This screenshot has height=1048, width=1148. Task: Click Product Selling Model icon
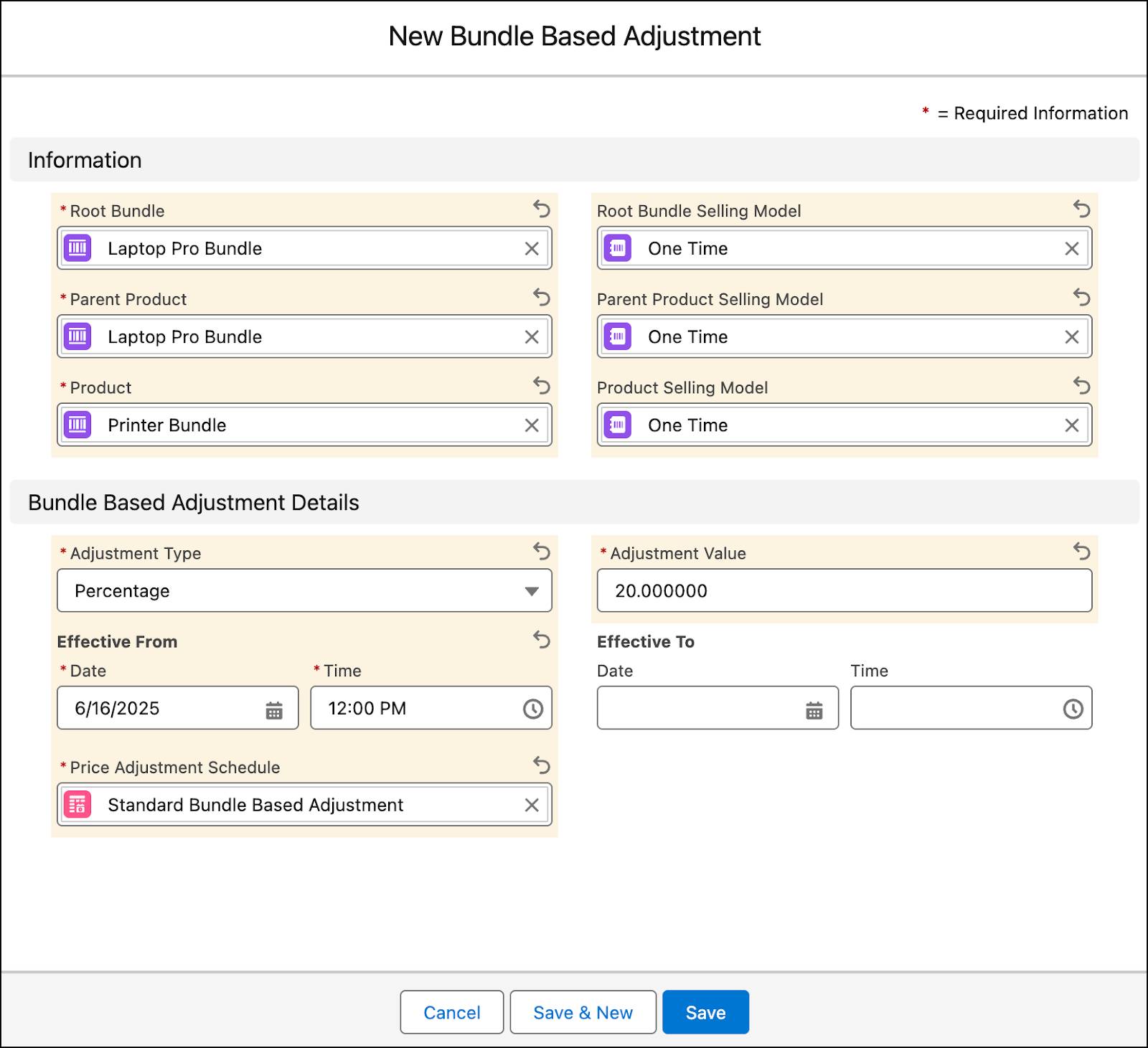click(618, 425)
